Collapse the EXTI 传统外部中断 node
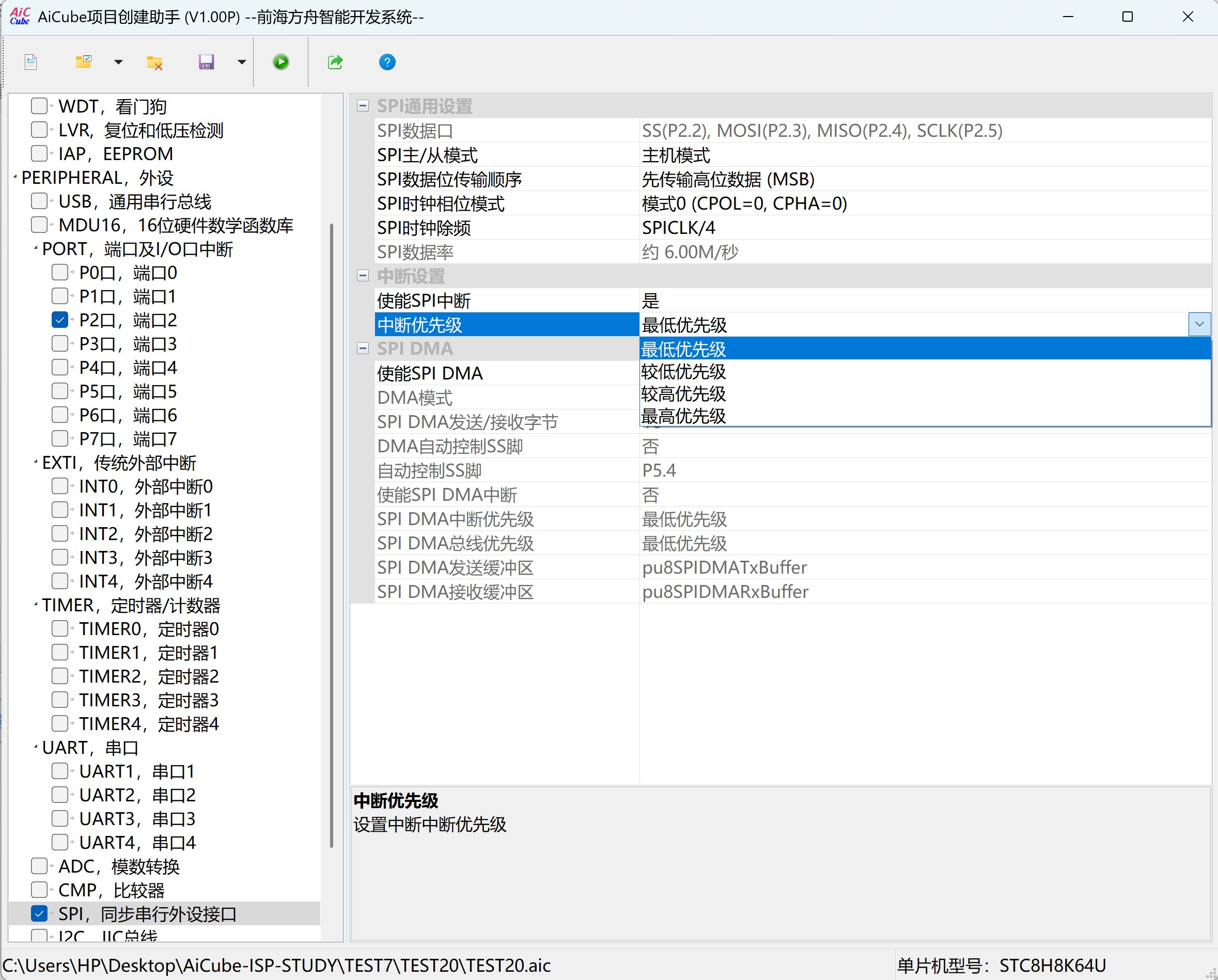This screenshot has height=980, width=1218. pyautogui.click(x=36, y=462)
